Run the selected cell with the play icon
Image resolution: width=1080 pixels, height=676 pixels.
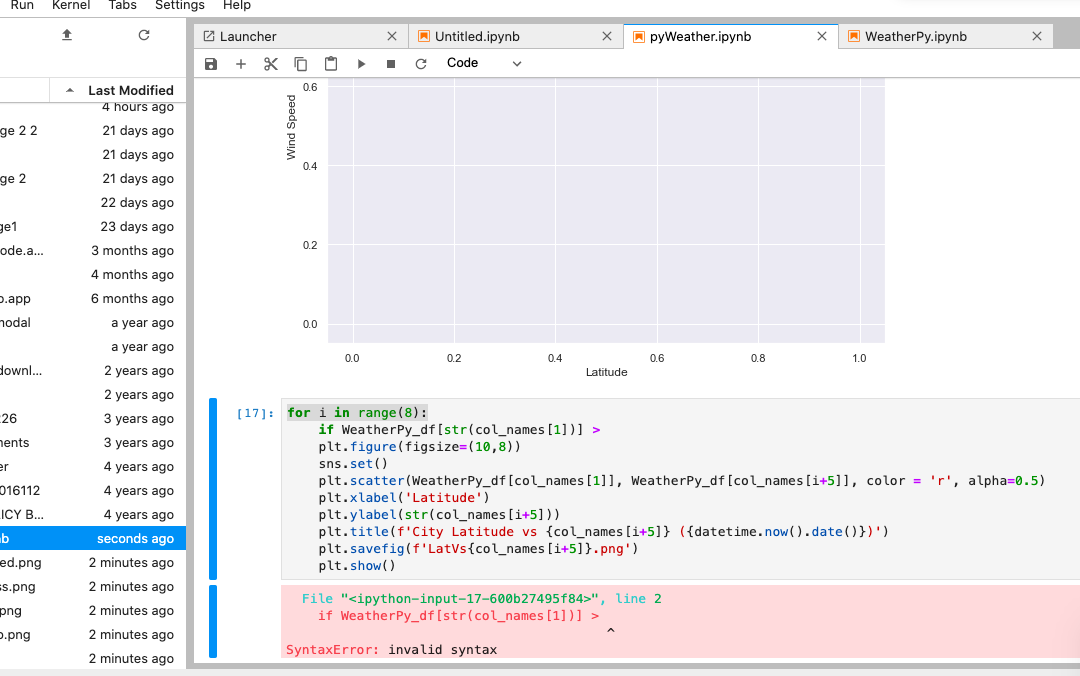coord(361,63)
